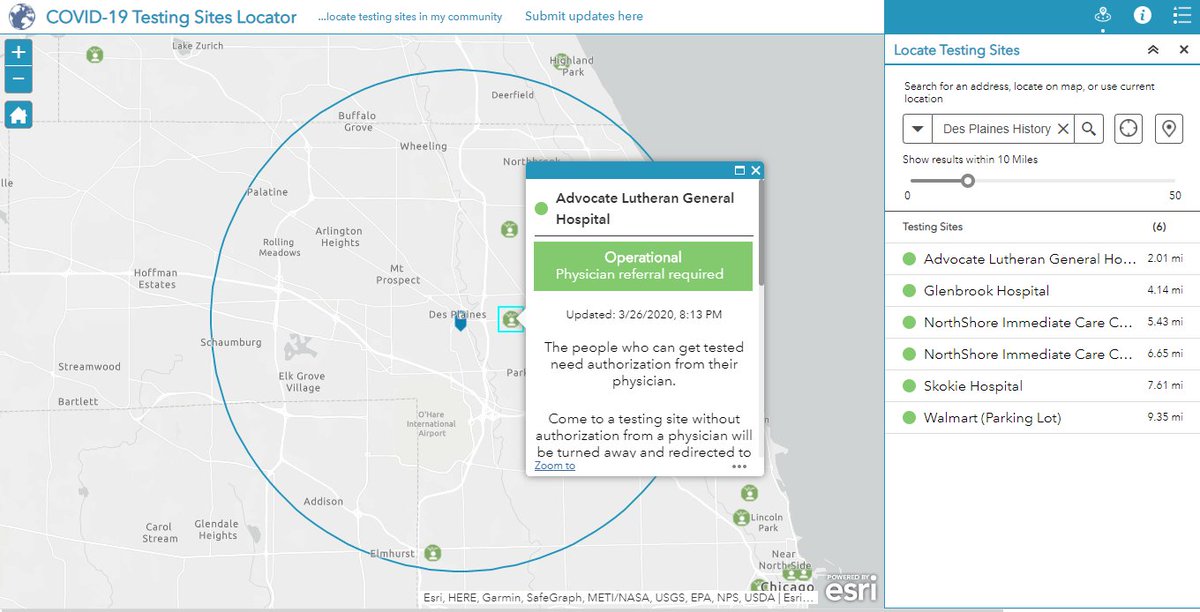Use current location button
Screen dimensions: 1200x612
1128,129
